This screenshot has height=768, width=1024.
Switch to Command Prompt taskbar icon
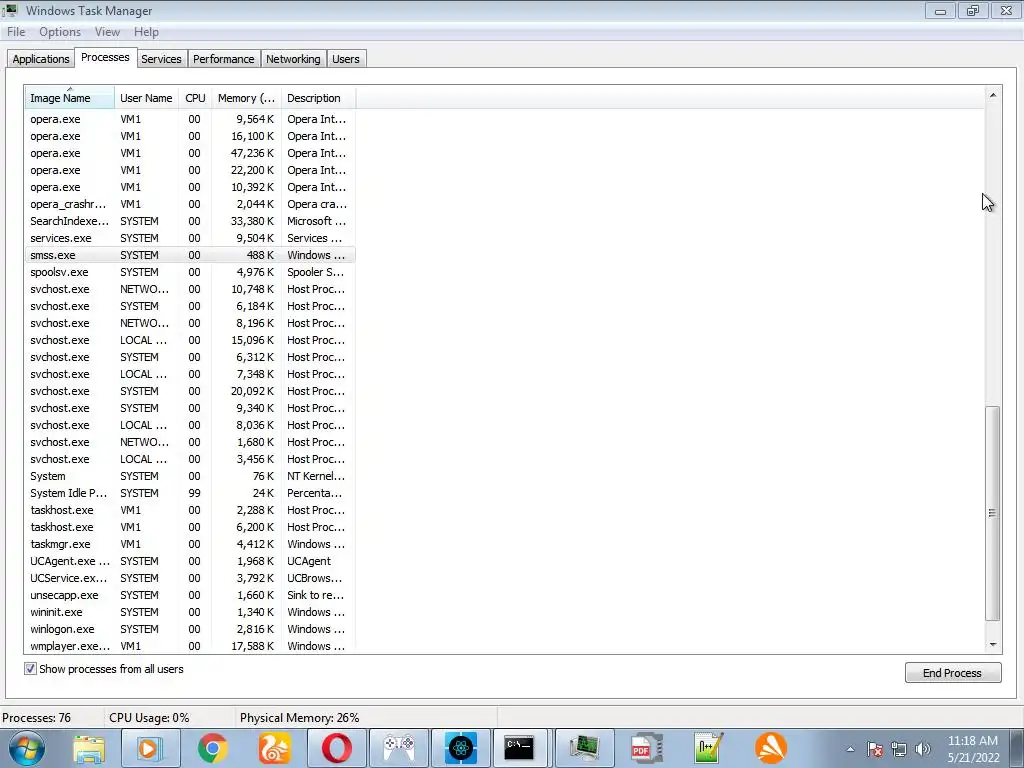tap(519, 748)
